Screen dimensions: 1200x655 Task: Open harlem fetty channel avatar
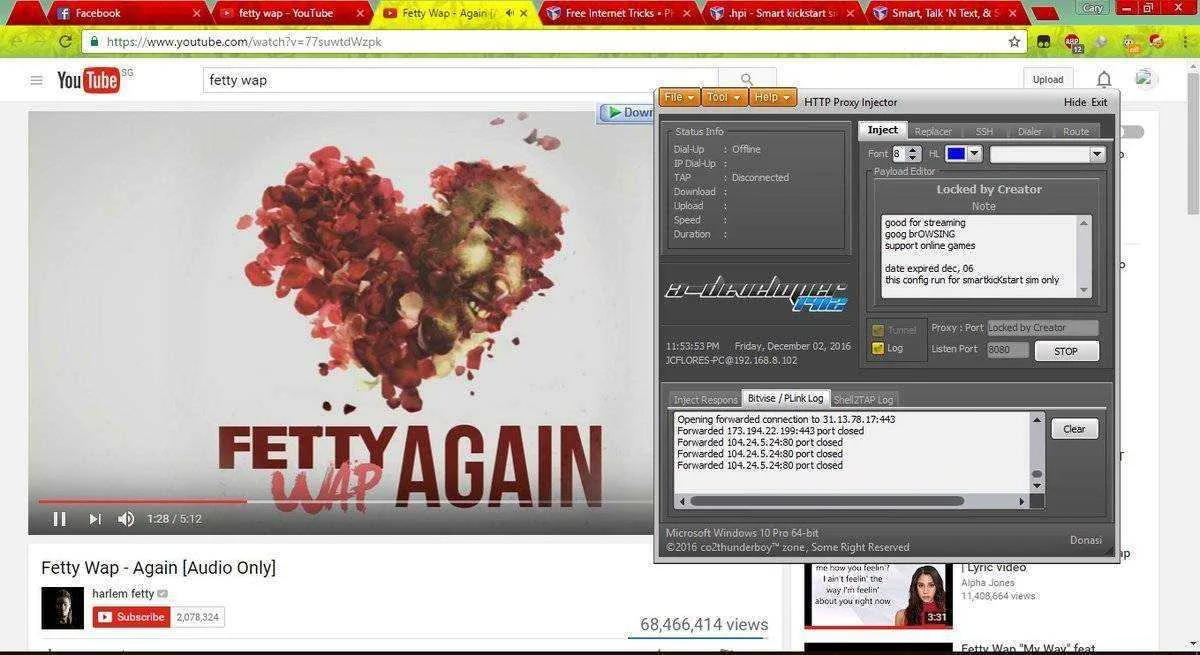tap(62, 608)
